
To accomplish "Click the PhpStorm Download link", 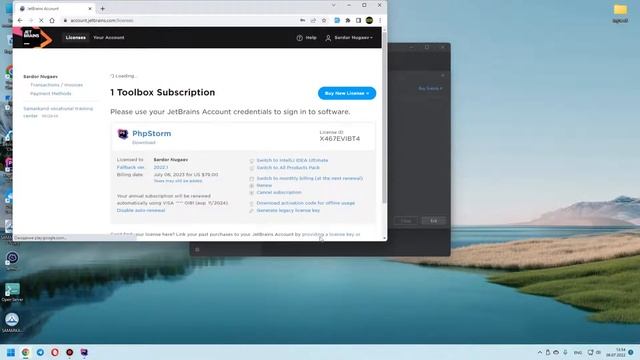I will point(144,142).
